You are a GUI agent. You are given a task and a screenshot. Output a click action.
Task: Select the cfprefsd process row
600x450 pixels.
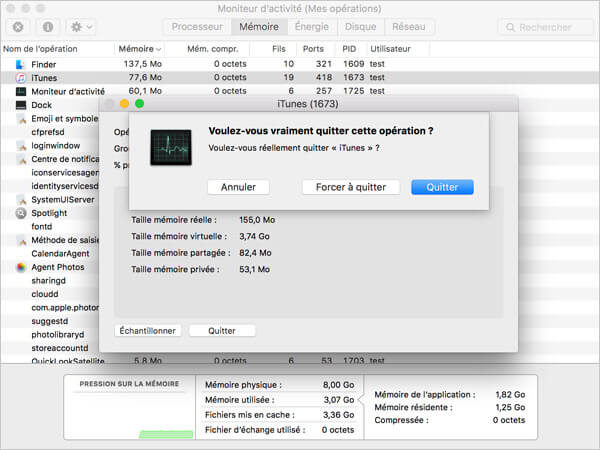[x=50, y=132]
